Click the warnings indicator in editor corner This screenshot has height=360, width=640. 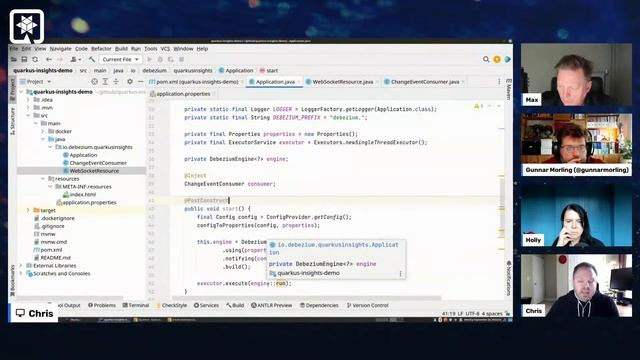tap(478, 106)
